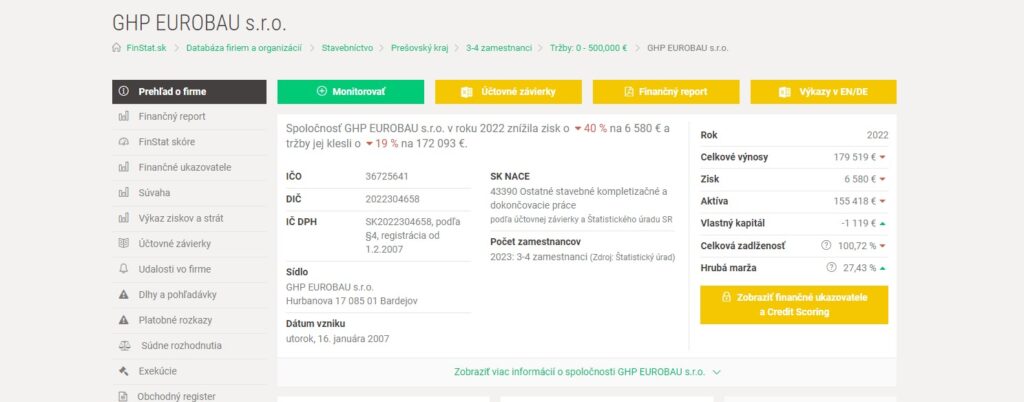The height and width of the screenshot is (402, 1024).
Task: Click the chart icon beside Finančné ukazovatele
Action: point(123,168)
